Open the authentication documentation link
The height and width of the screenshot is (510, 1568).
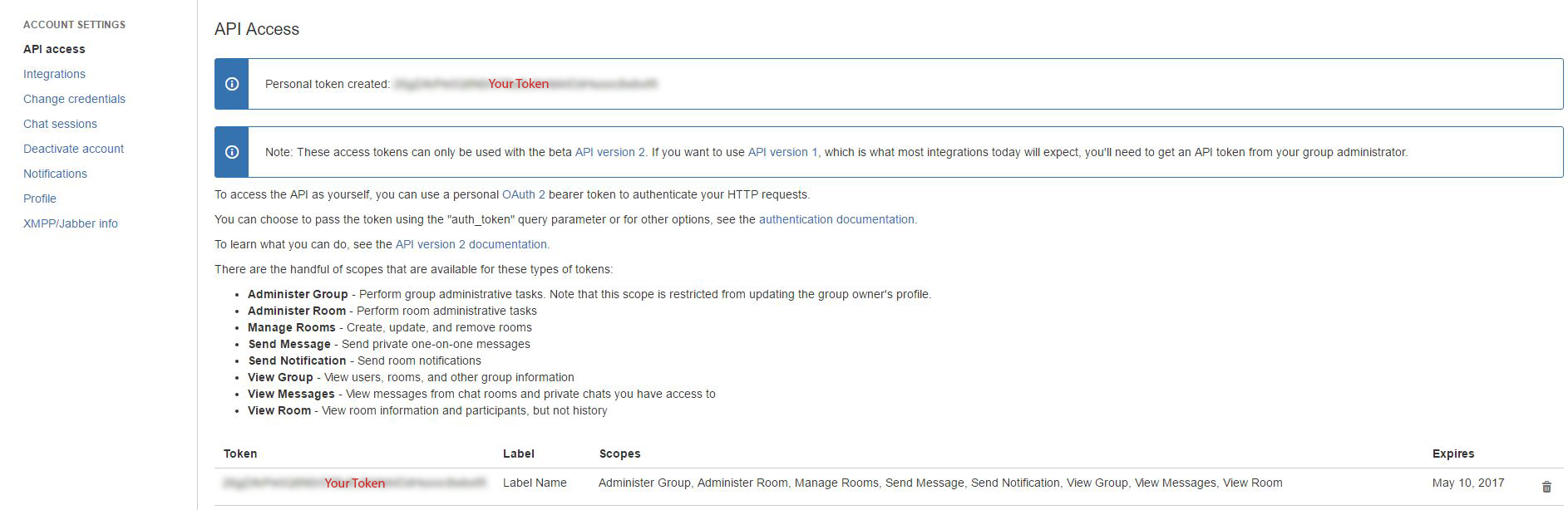coord(836,219)
